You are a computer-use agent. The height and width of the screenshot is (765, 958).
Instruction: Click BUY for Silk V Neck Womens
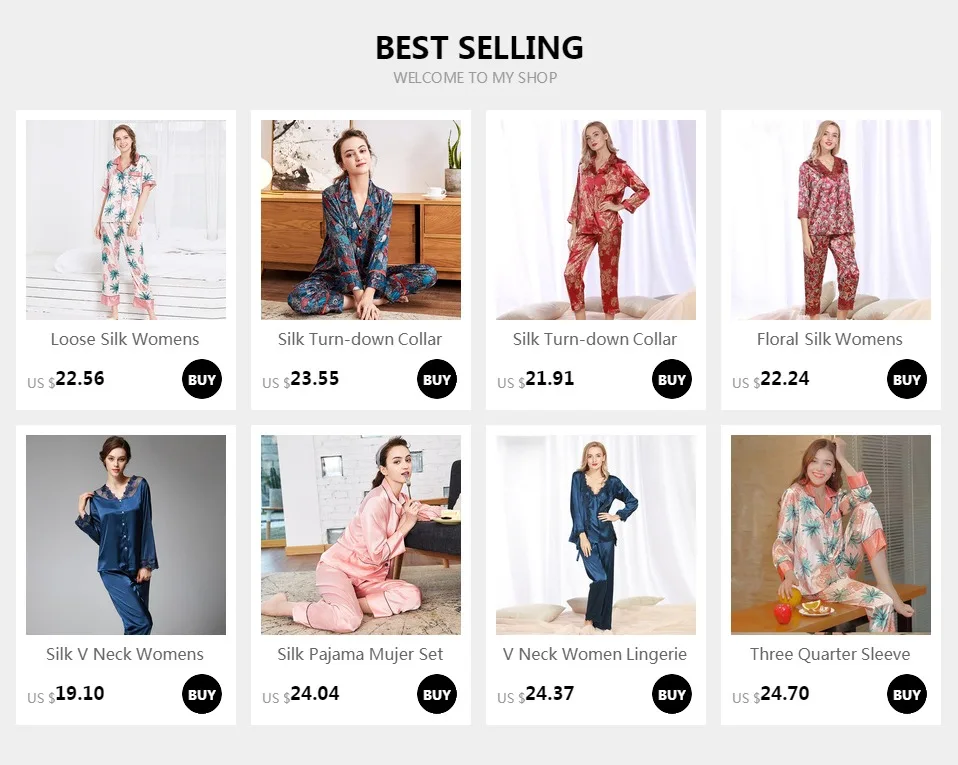click(202, 694)
